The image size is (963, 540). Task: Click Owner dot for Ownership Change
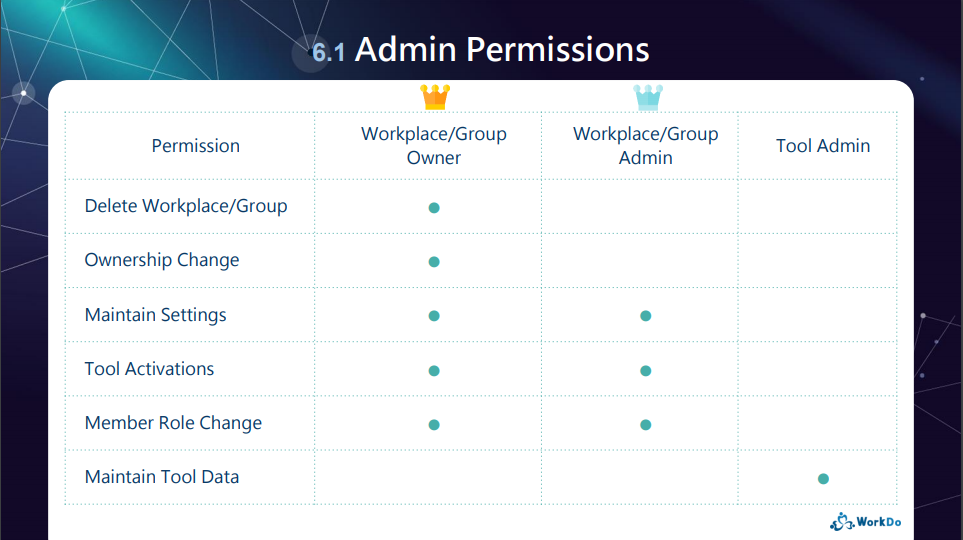434,262
